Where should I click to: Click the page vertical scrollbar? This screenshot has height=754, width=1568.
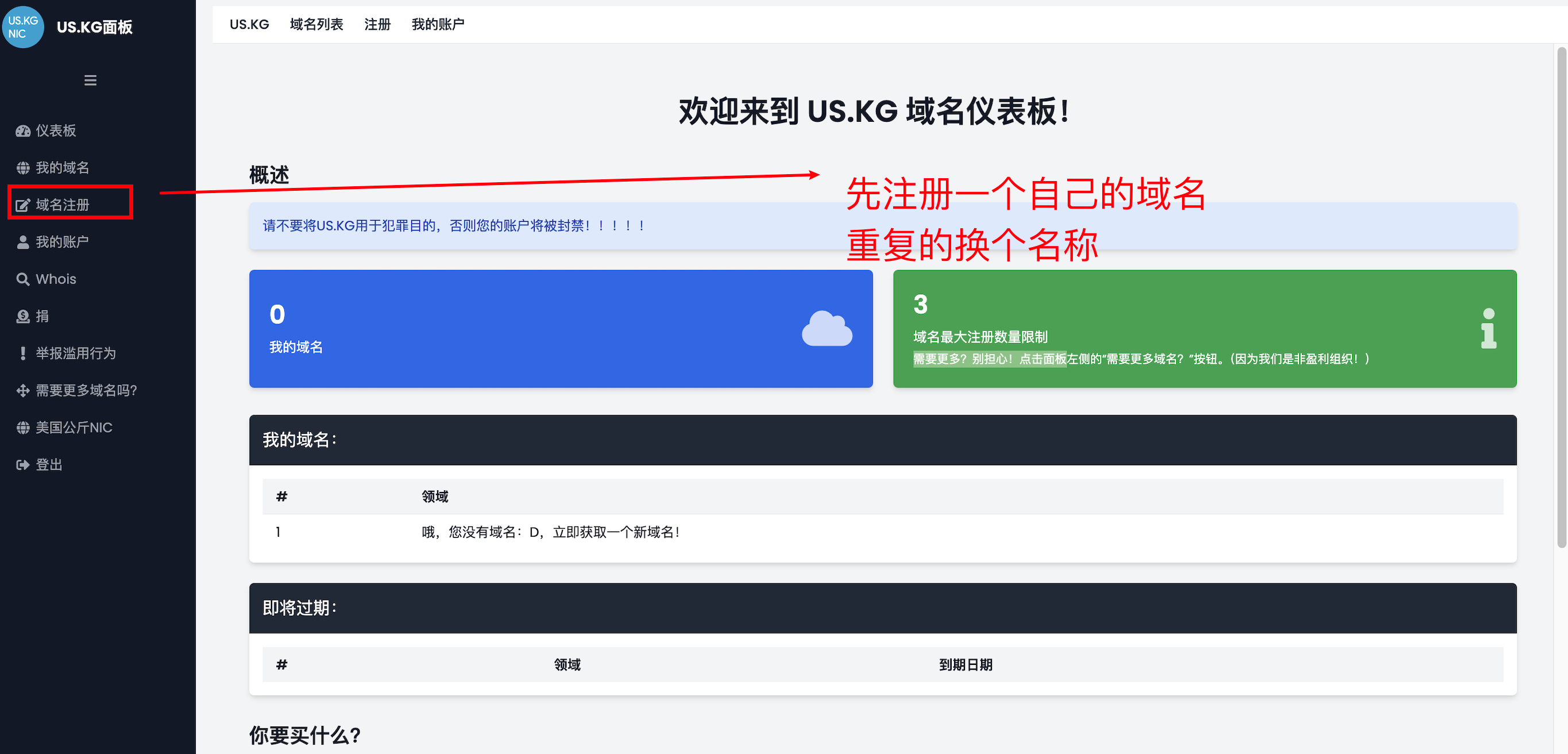[x=1561, y=298]
